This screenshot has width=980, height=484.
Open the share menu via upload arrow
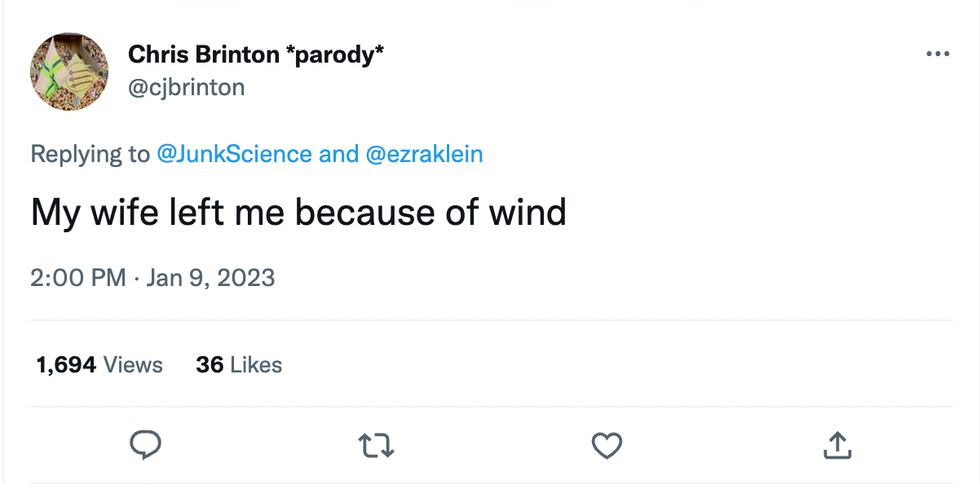click(x=837, y=444)
